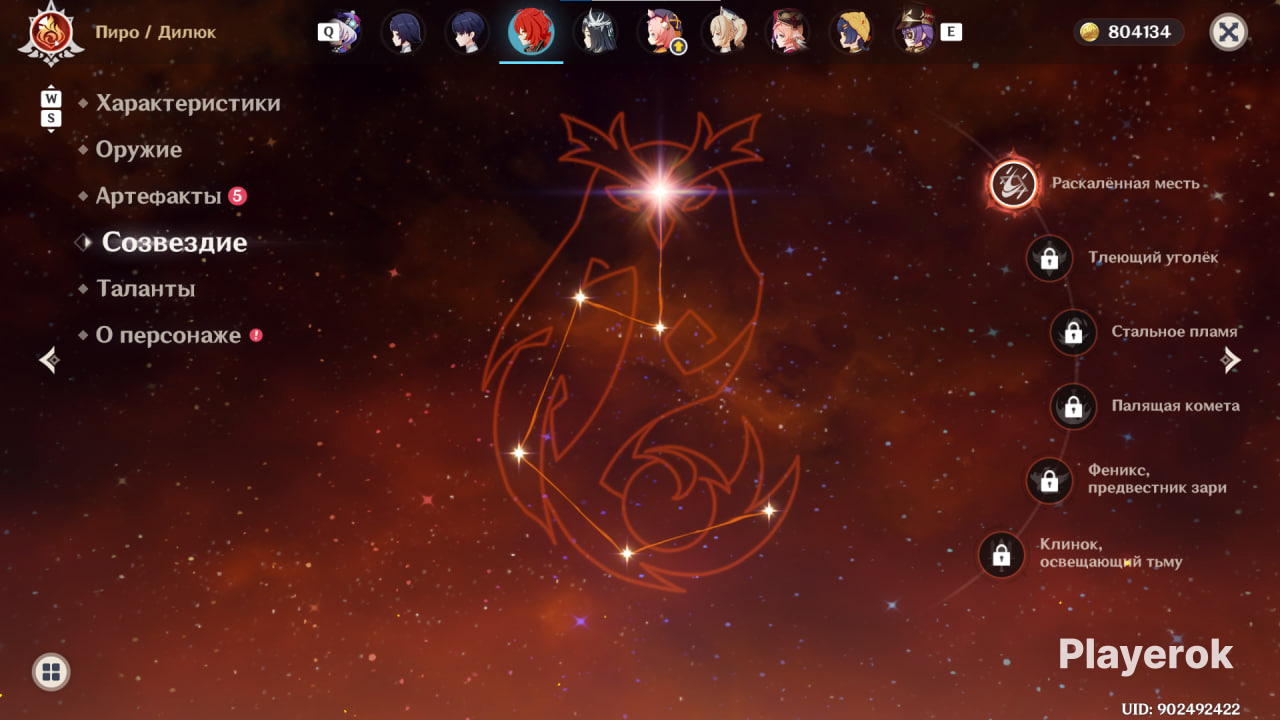Click the 'Стальное пламя' label
1280x720 pixels.
pos(1175,332)
